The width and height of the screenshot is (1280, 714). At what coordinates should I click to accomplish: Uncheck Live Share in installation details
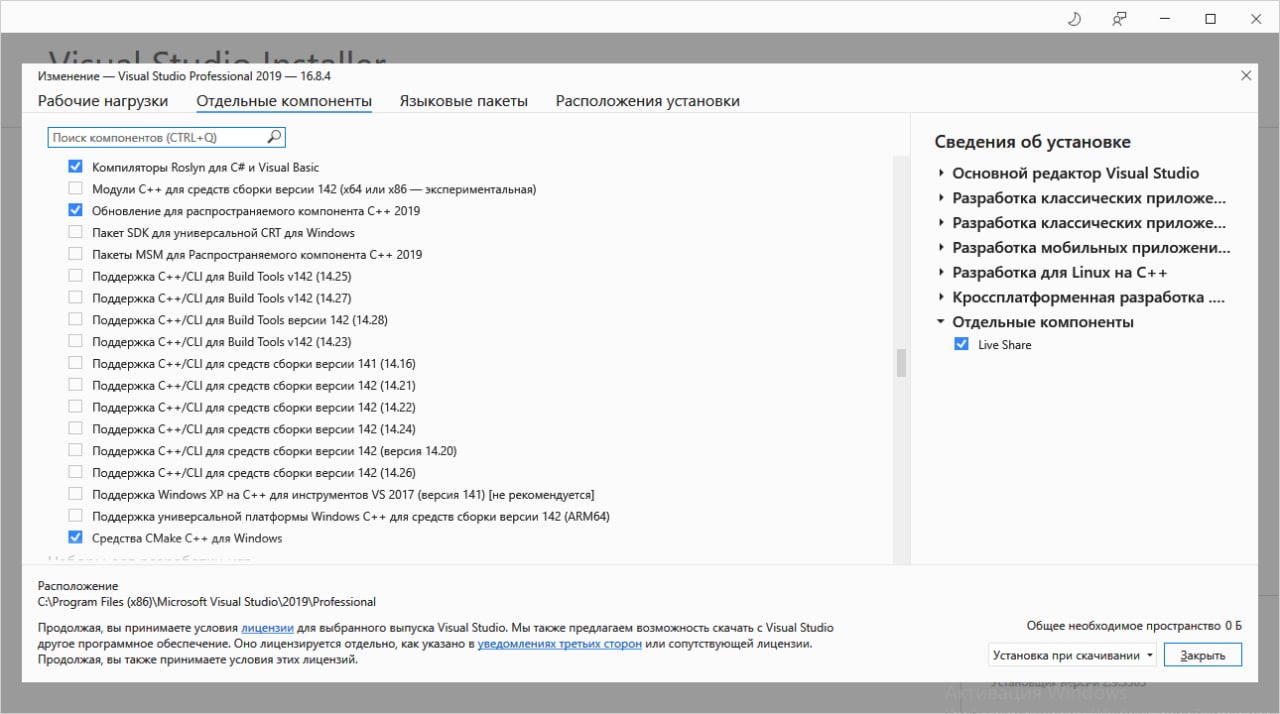pyautogui.click(x=962, y=344)
